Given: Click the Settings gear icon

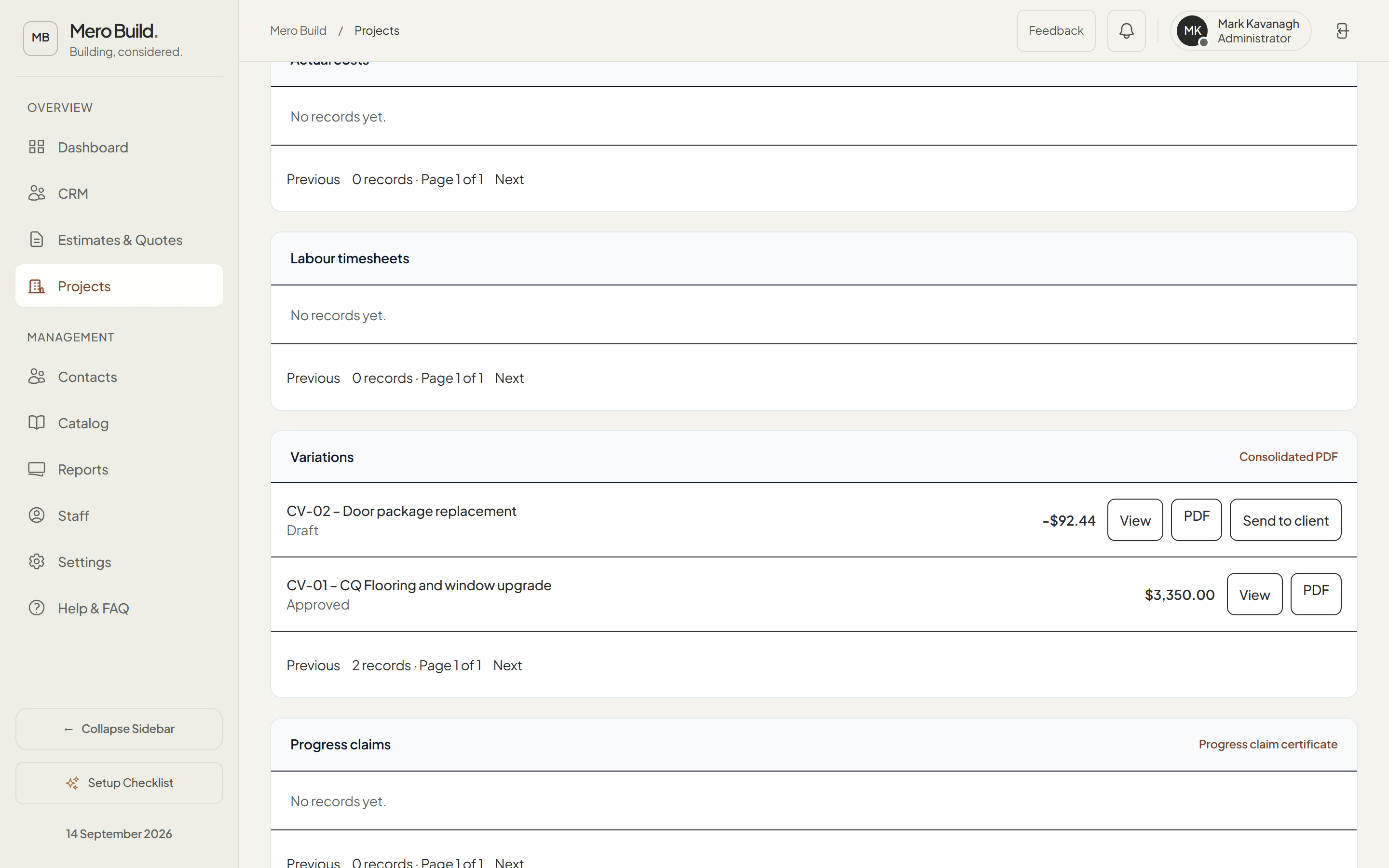Looking at the screenshot, I should [x=37, y=561].
